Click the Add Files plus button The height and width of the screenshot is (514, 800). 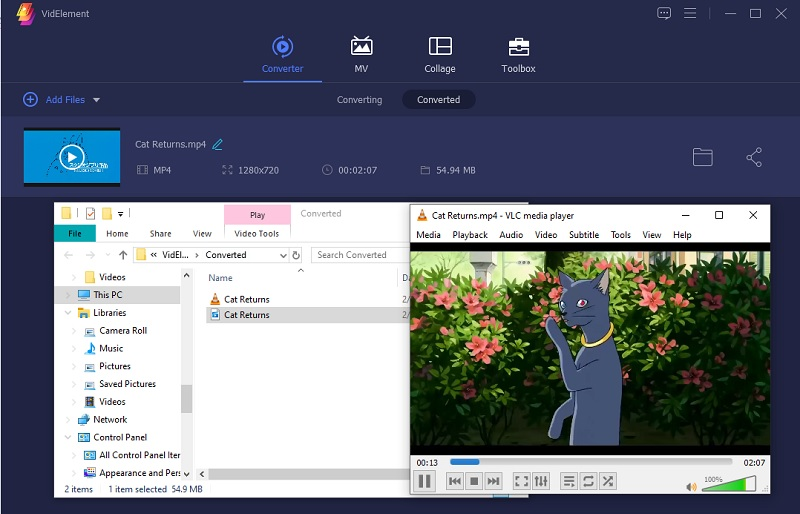[30, 100]
